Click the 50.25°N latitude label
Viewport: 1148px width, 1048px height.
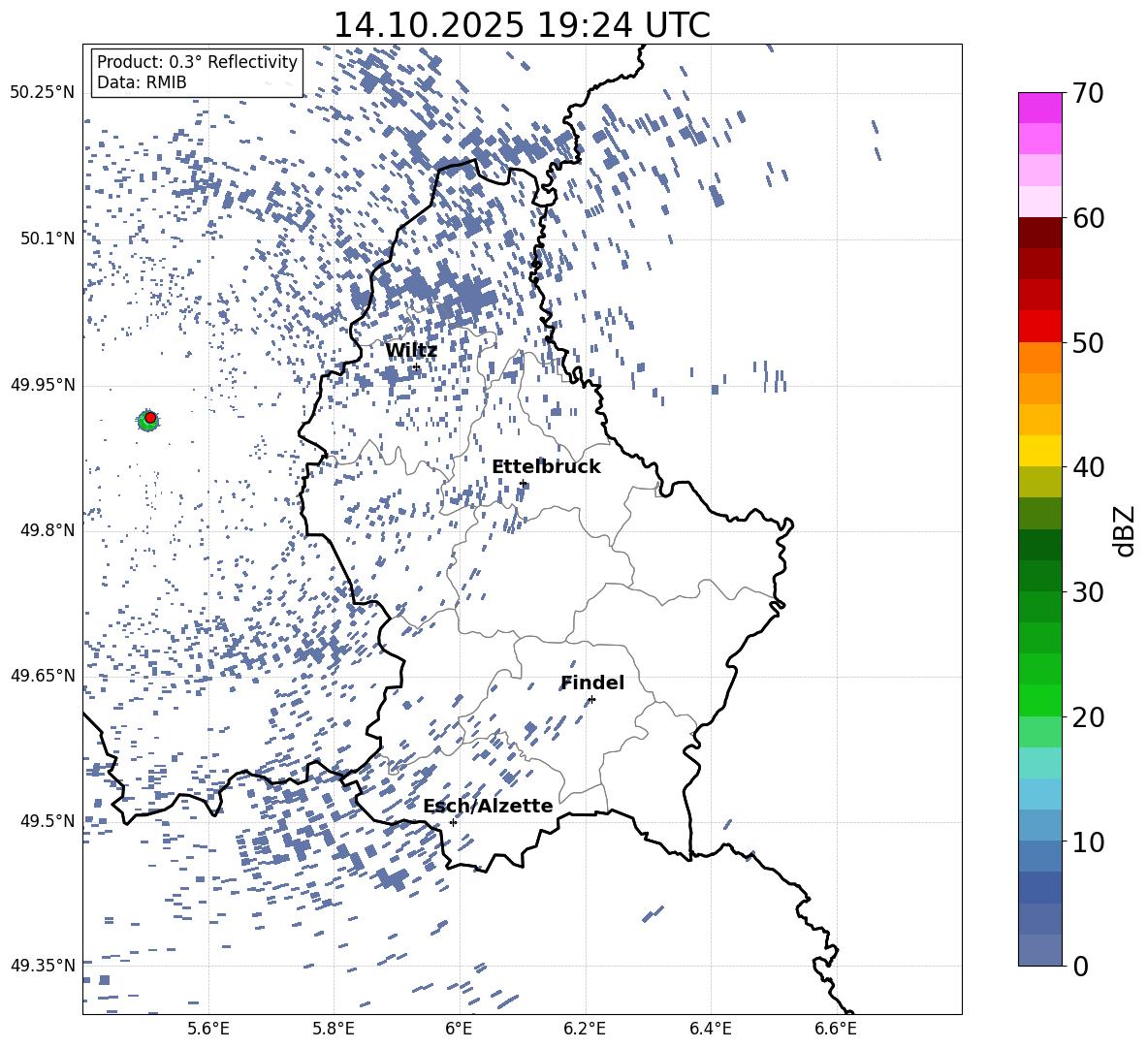[x=43, y=93]
